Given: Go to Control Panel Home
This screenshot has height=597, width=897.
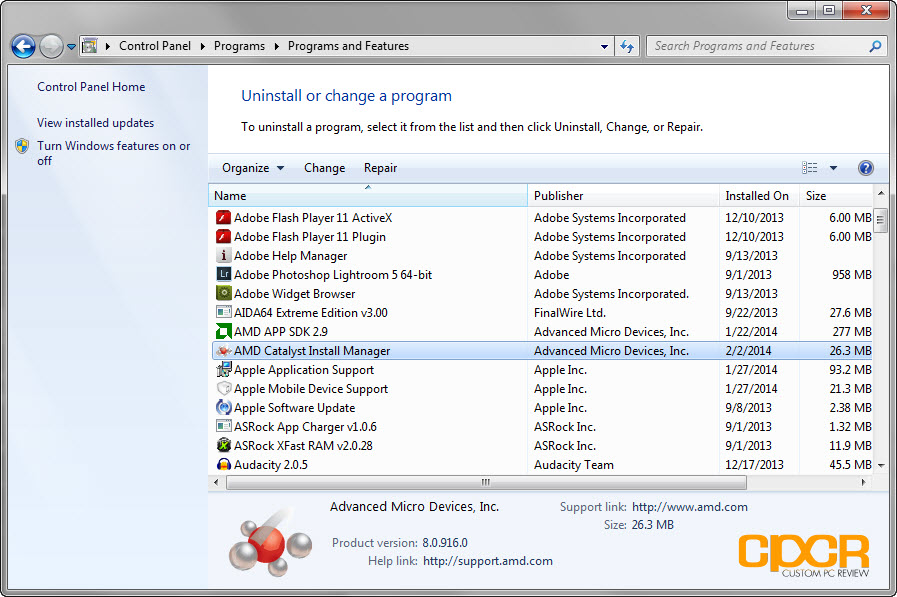Looking at the screenshot, I should (x=91, y=87).
